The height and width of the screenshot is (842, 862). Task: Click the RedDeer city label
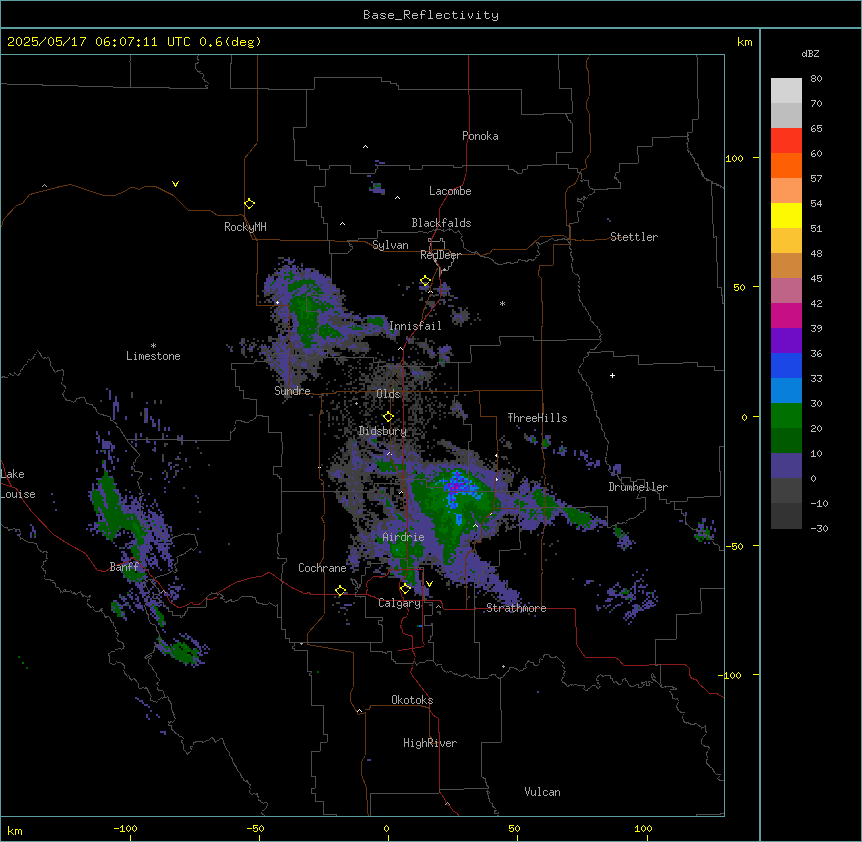440,255
